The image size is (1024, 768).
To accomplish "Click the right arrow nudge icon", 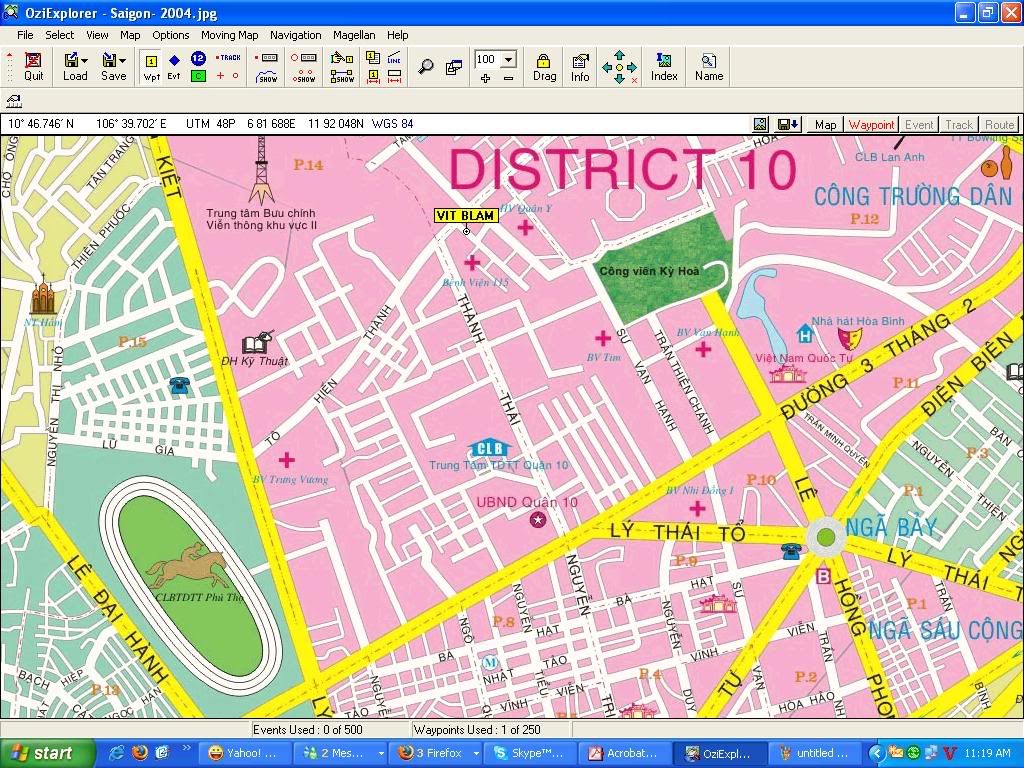I will click(x=632, y=67).
